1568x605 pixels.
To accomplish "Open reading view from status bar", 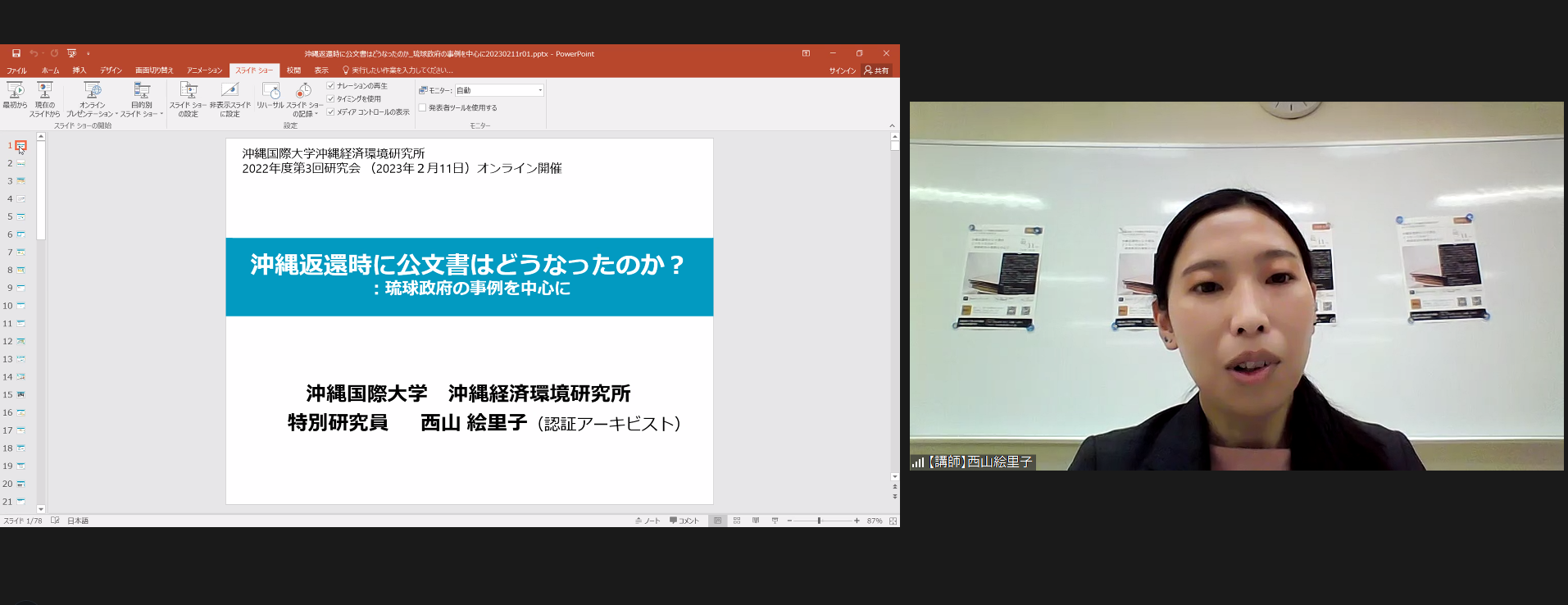I will [x=756, y=521].
